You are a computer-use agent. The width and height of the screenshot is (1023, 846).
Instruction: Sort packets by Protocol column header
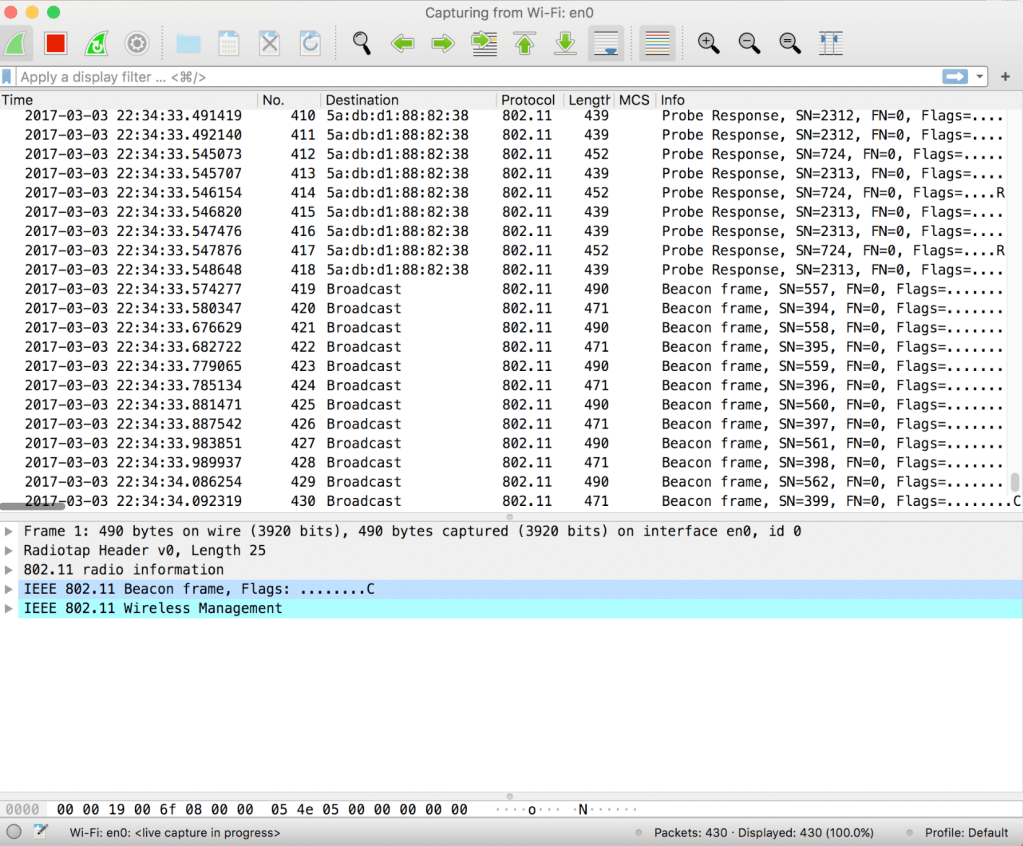(x=528, y=100)
